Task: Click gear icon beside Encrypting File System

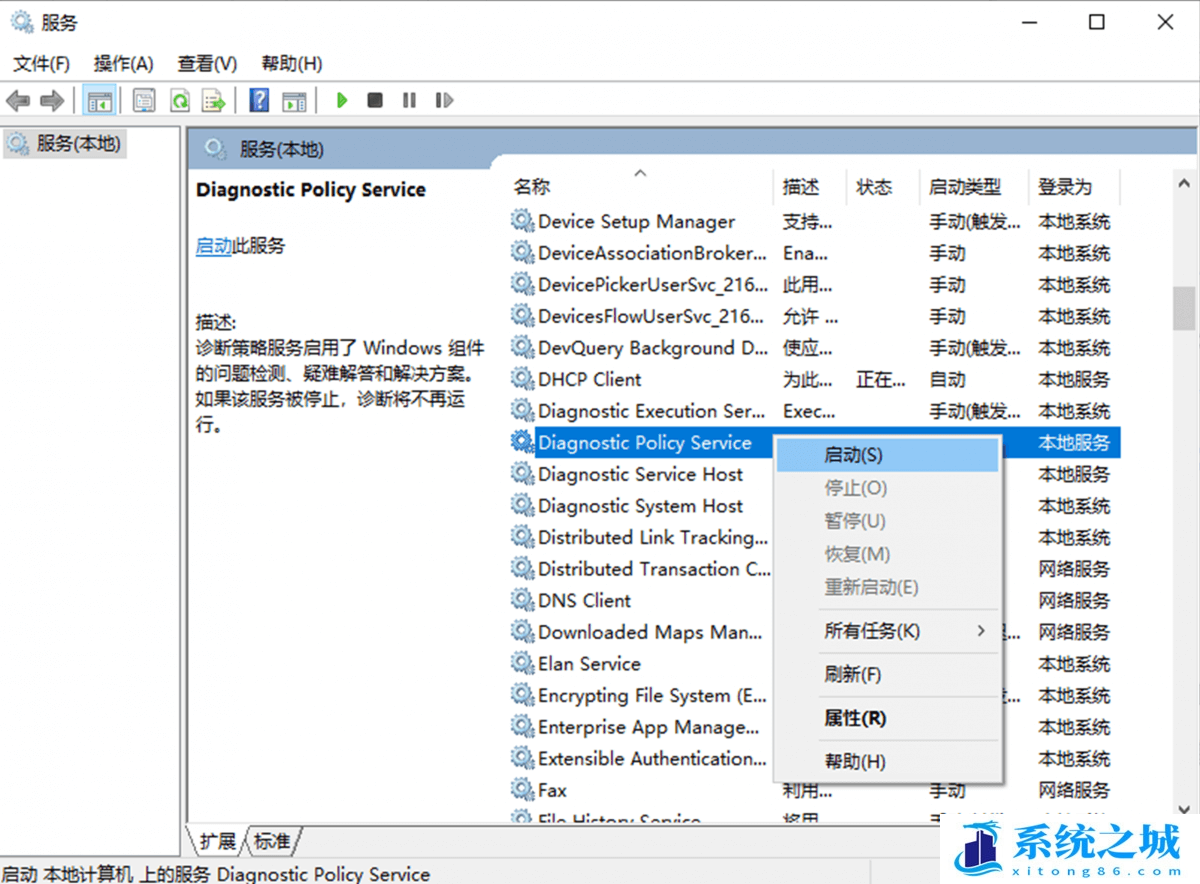Action: [522, 695]
